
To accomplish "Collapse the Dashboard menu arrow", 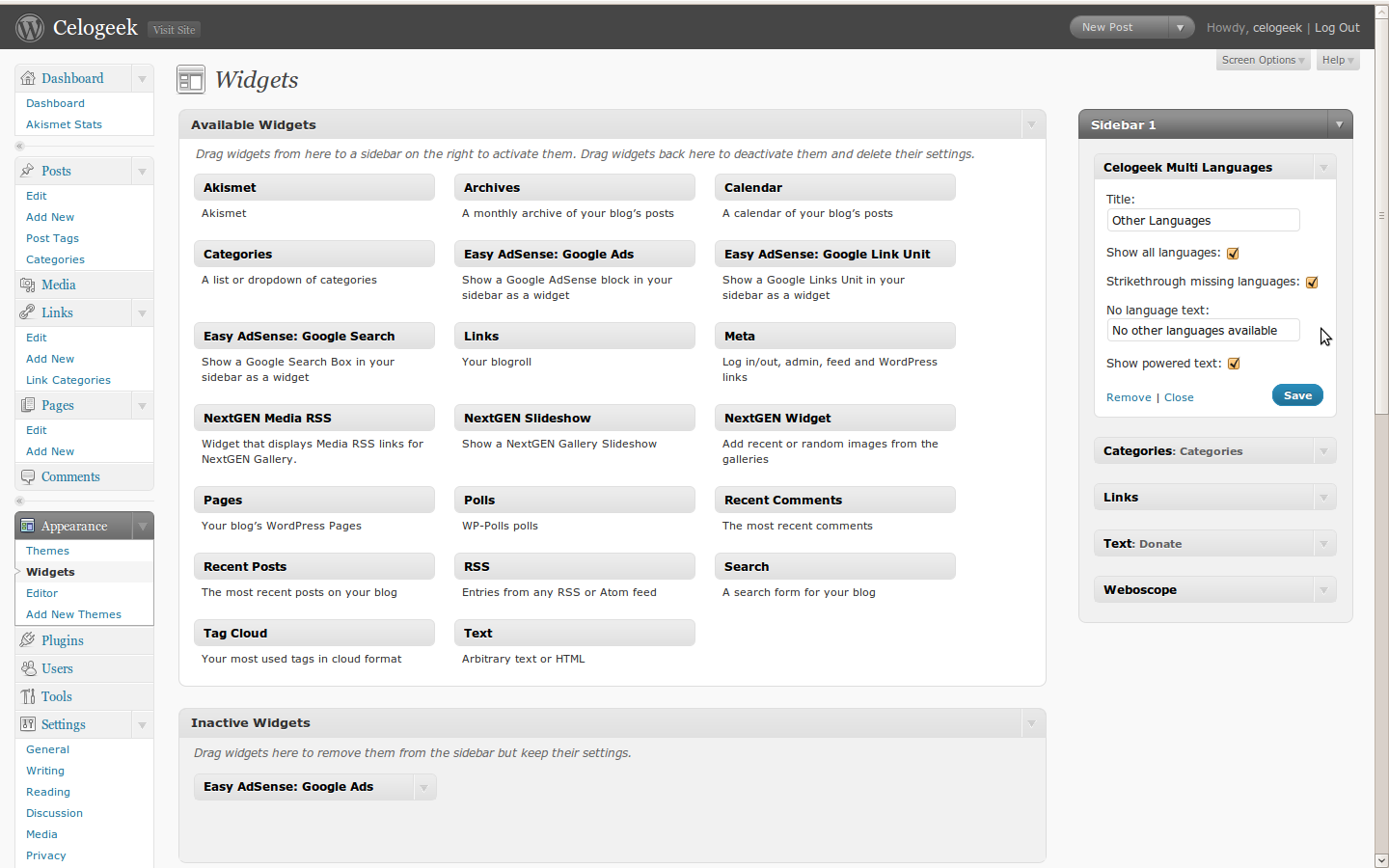I will 142,78.
